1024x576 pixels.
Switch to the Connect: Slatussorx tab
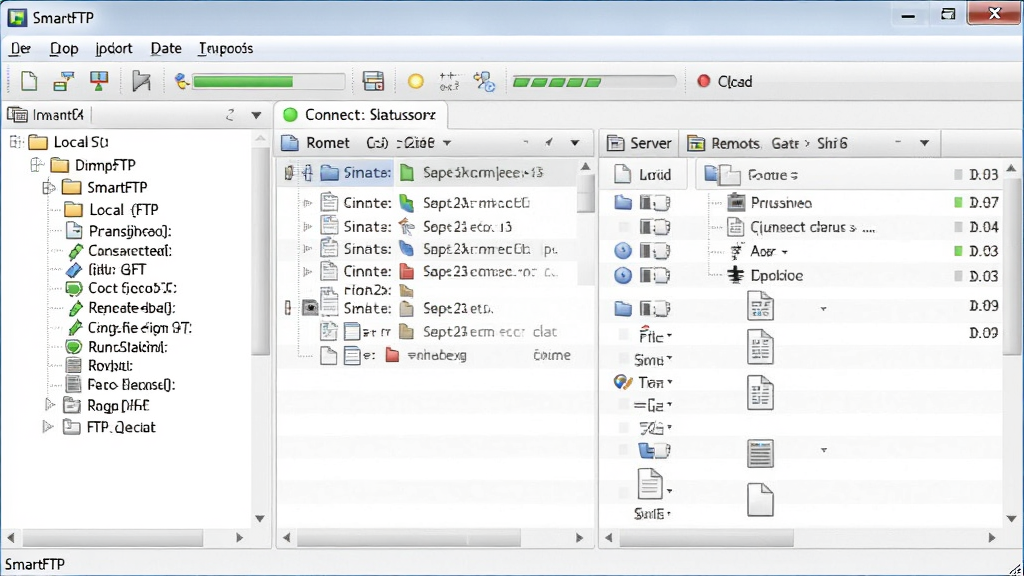pos(360,115)
